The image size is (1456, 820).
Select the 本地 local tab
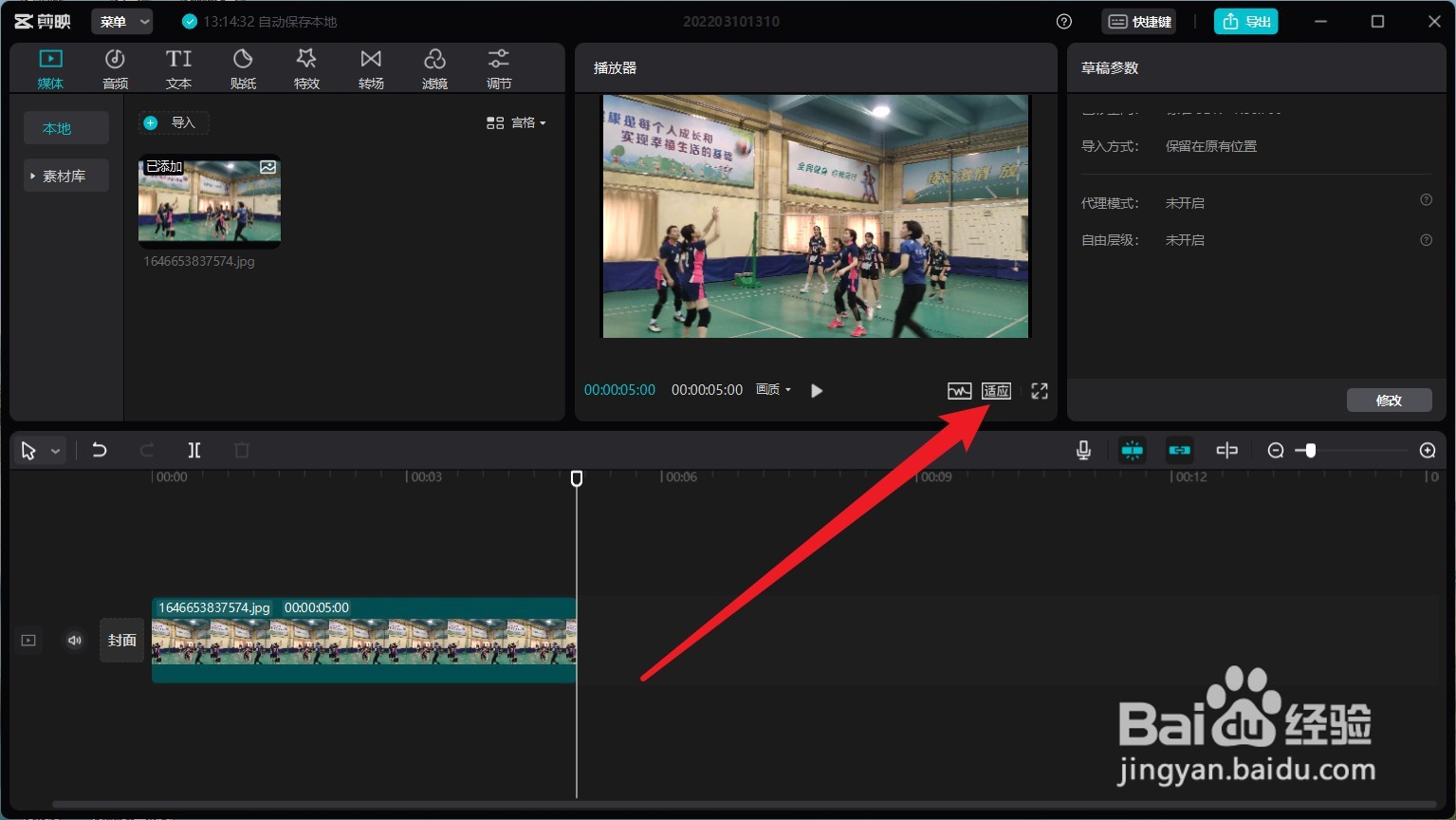click(65, 127)
